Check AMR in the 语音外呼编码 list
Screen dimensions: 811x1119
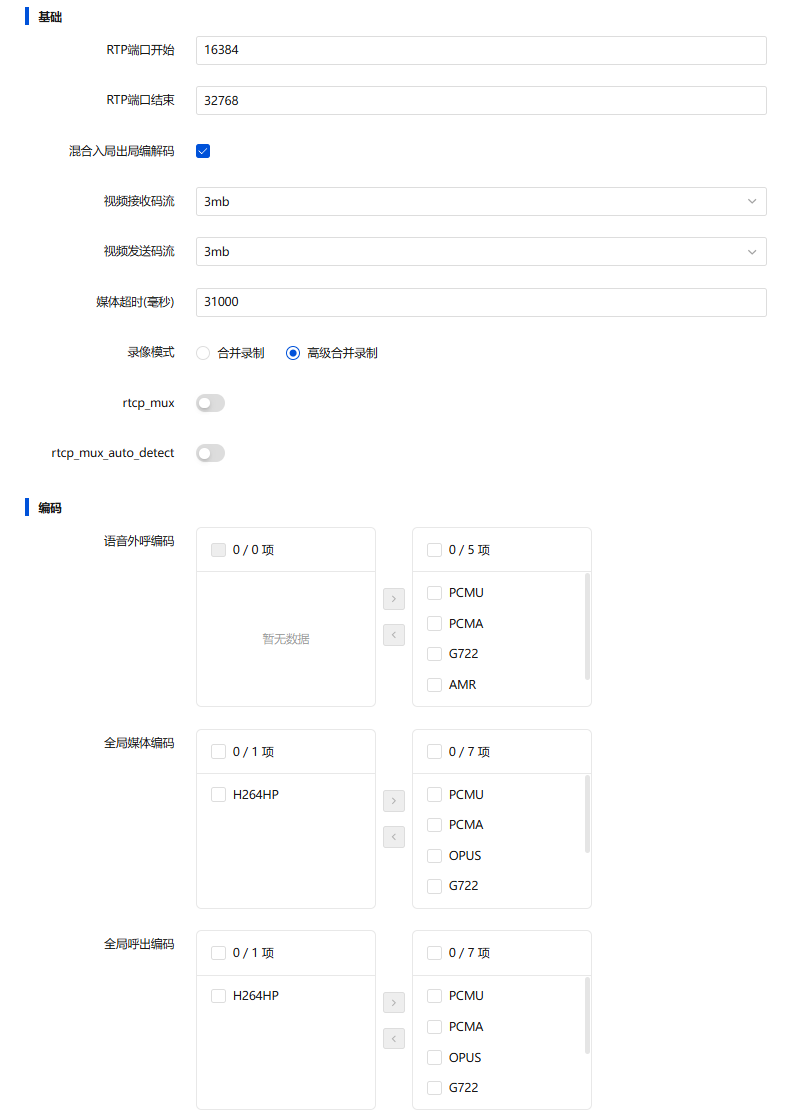(x=434, y=685)
